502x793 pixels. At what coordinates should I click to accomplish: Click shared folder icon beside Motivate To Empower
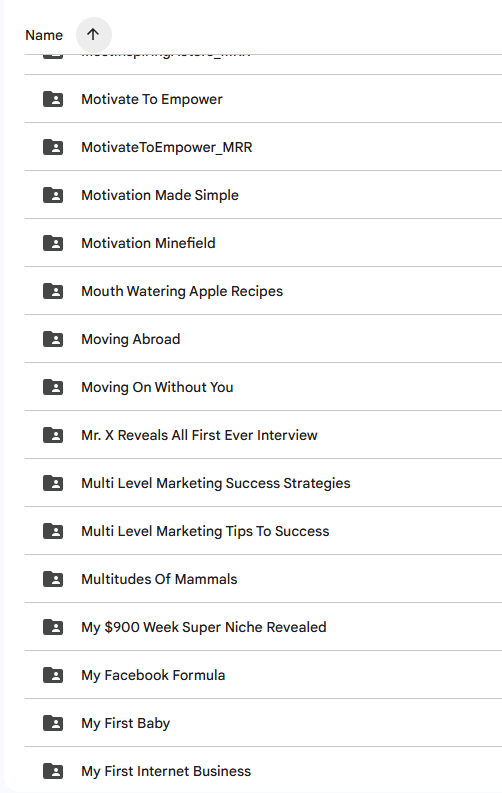point(53,99)
